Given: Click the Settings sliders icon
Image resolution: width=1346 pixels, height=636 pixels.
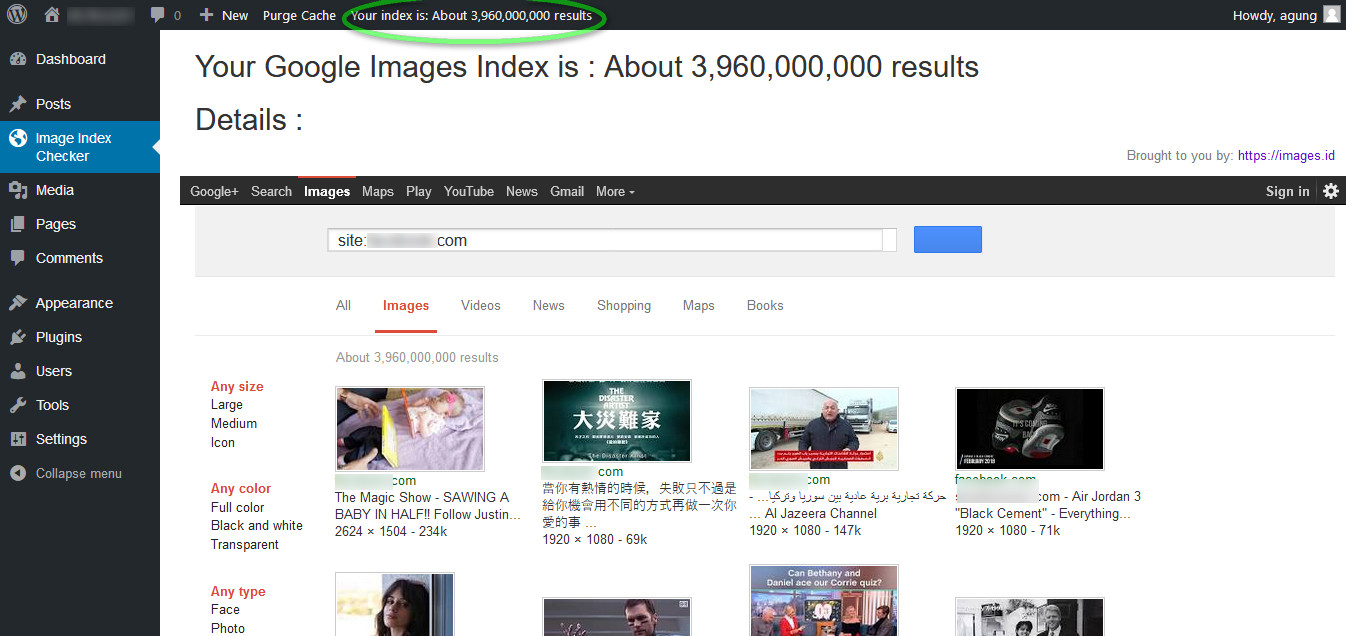Looking at the screenshot, I should (17, 439).
